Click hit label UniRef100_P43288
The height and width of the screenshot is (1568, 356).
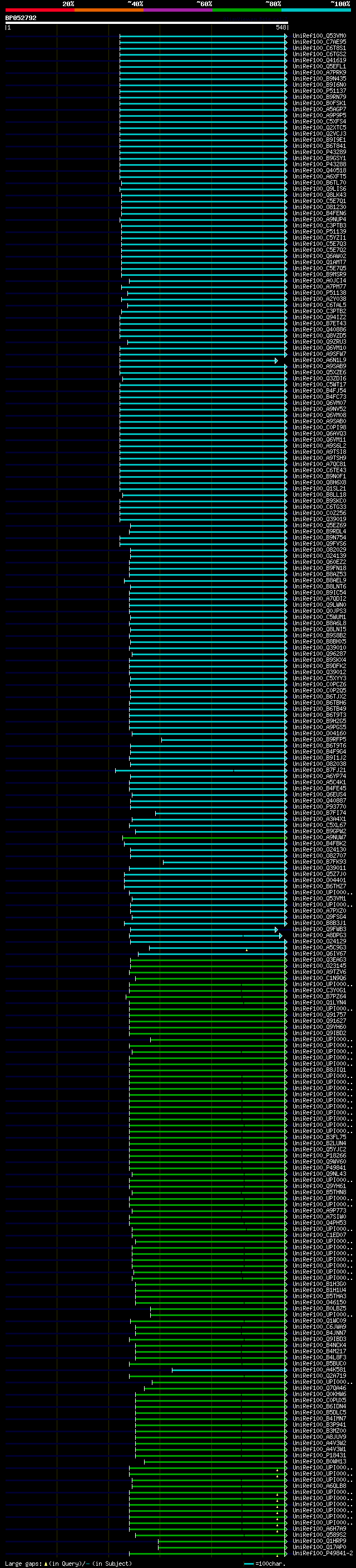(319, 164)
